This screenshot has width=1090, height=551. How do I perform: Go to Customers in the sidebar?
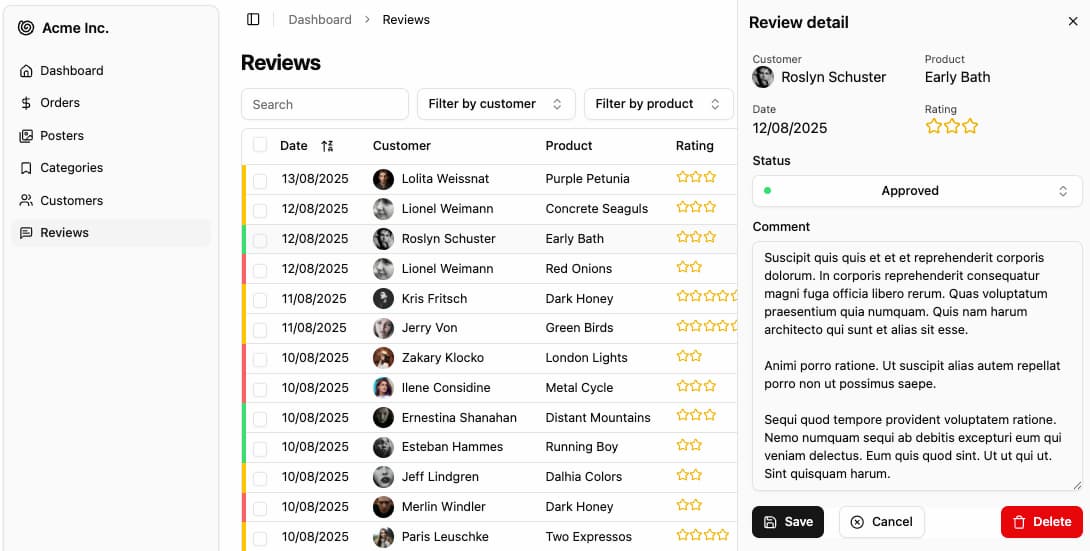(x=71, y=201)
